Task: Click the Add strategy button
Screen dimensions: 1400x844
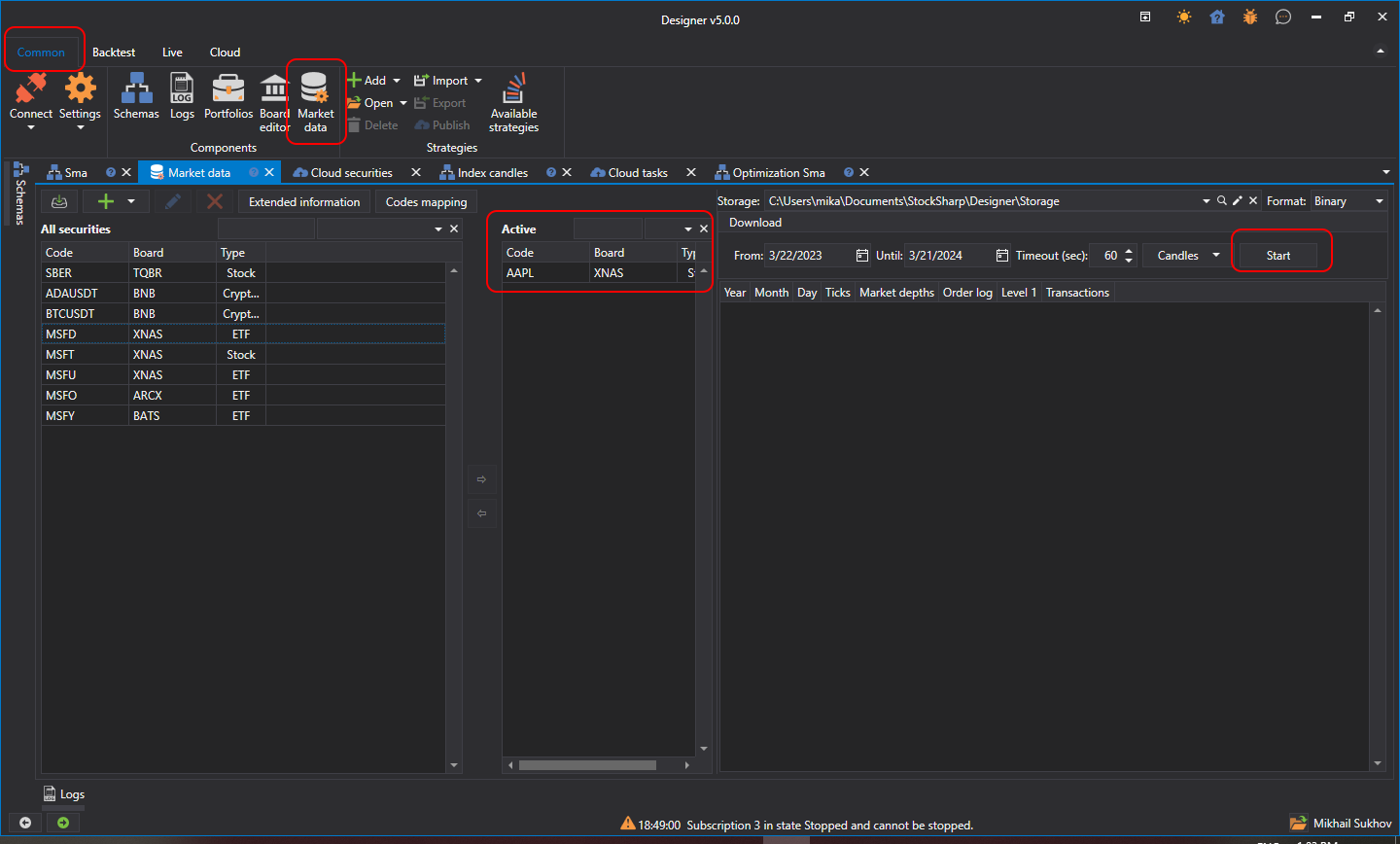Action: (x=367, y=81)
